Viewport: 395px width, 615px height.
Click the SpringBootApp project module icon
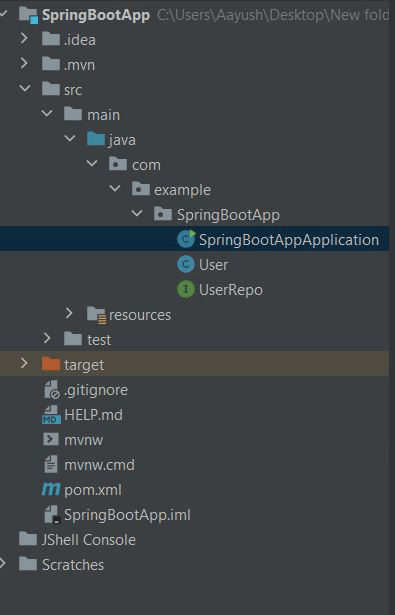pyautogui.click(x=28, y=15)
